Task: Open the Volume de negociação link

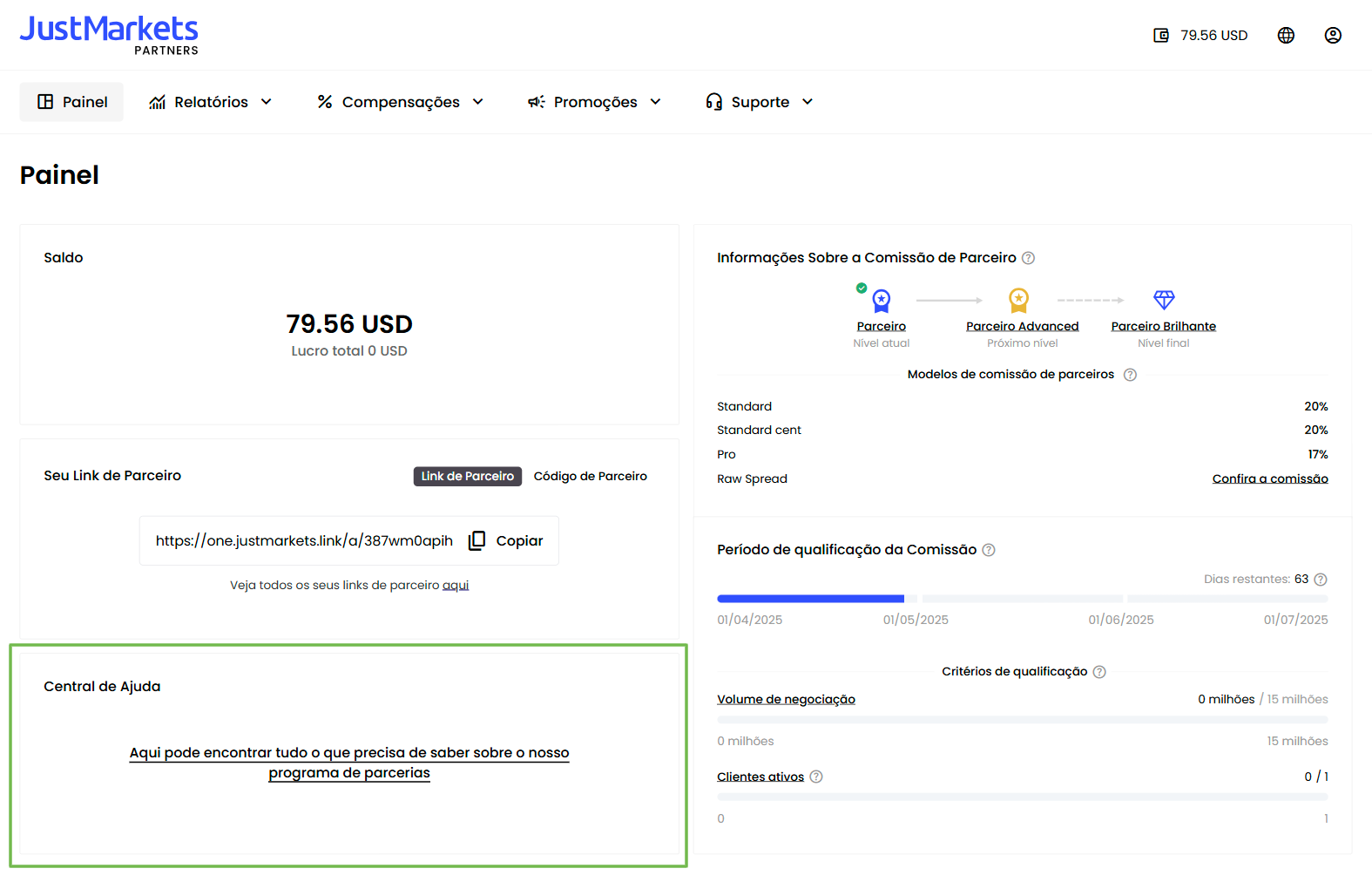Action: click(786, 699)
